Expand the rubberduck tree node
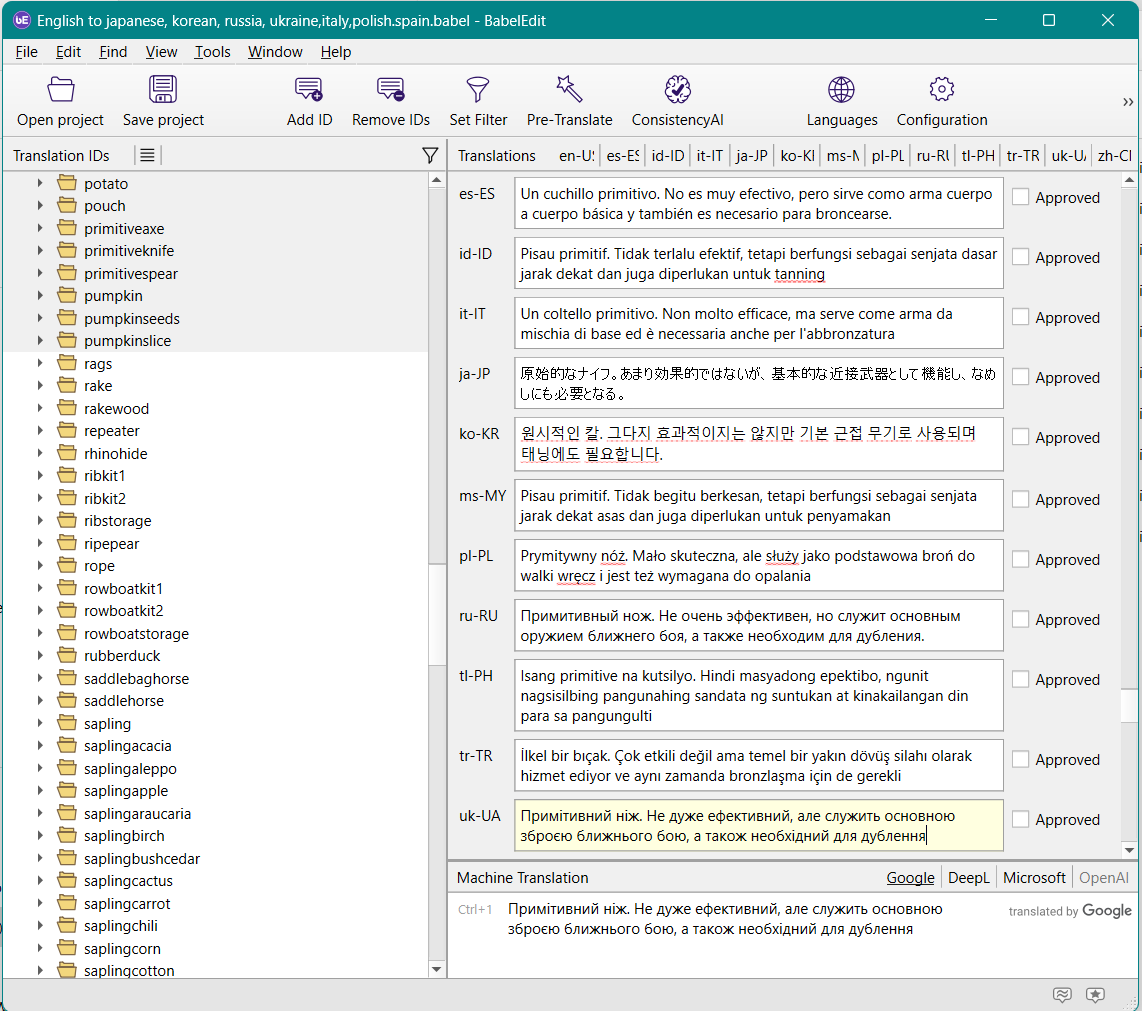The height and width of the screenshot is (1011, 1142). [x=40, y=656]
